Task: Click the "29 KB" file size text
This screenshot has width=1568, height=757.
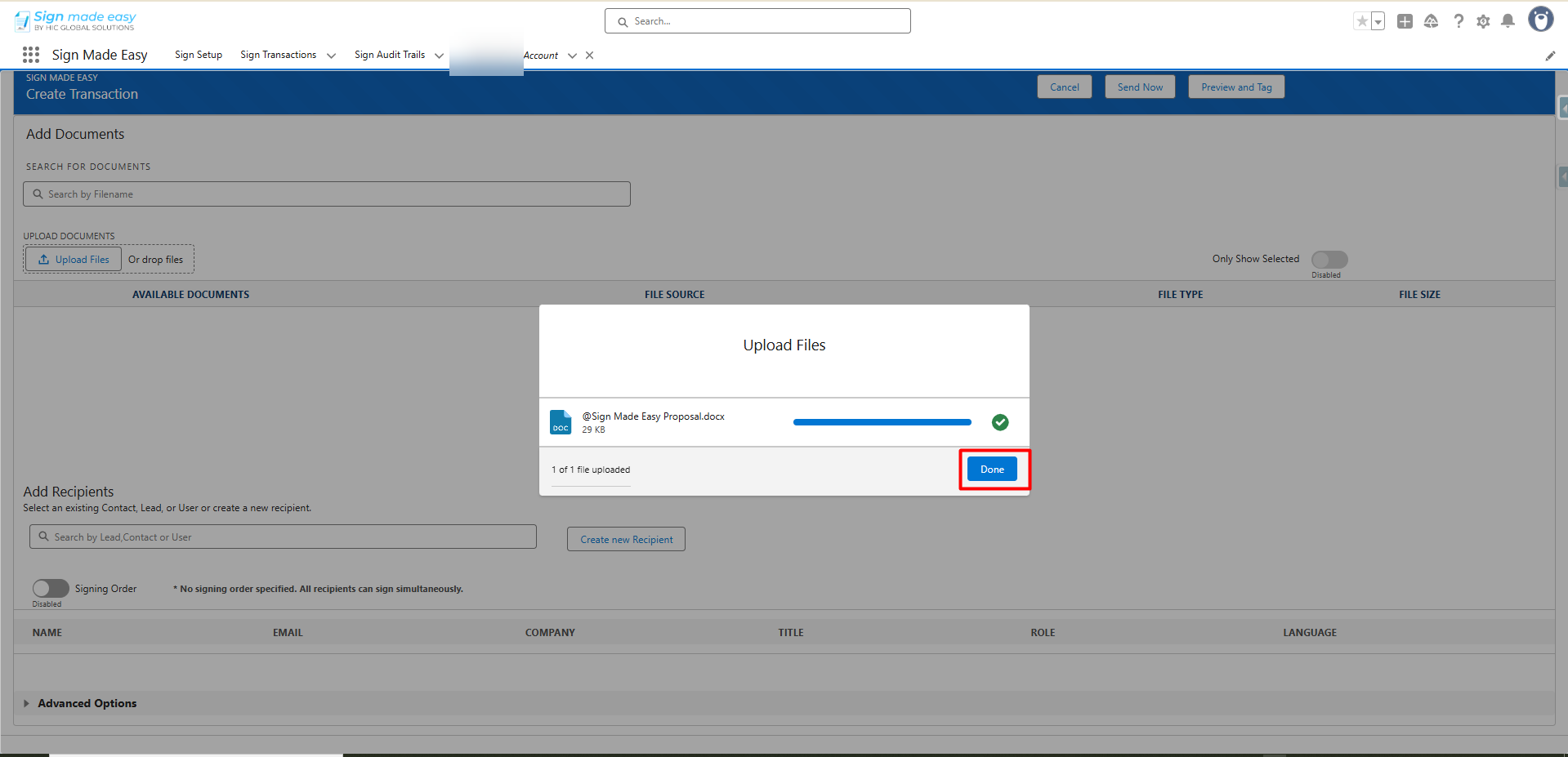Action: click(593, 430)
